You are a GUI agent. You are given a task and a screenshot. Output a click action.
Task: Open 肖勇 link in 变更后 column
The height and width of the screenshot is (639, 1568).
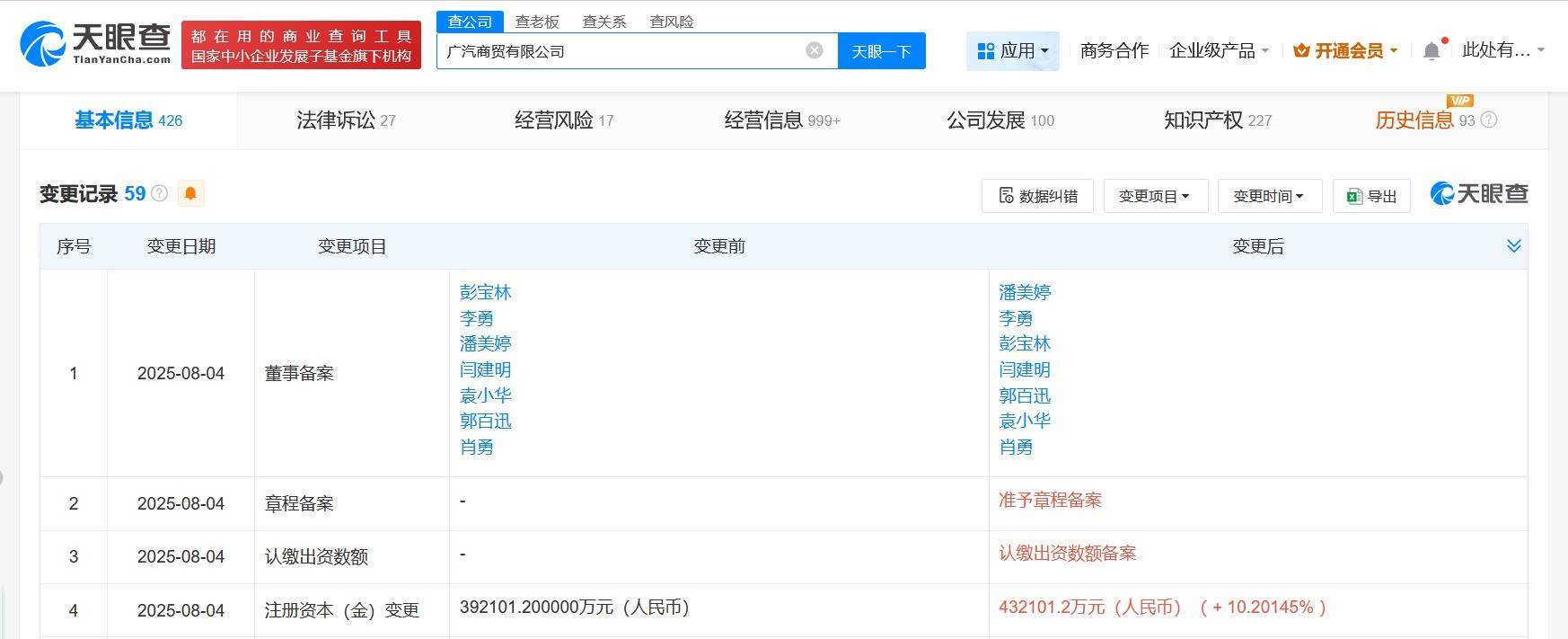click(1016, 447)
